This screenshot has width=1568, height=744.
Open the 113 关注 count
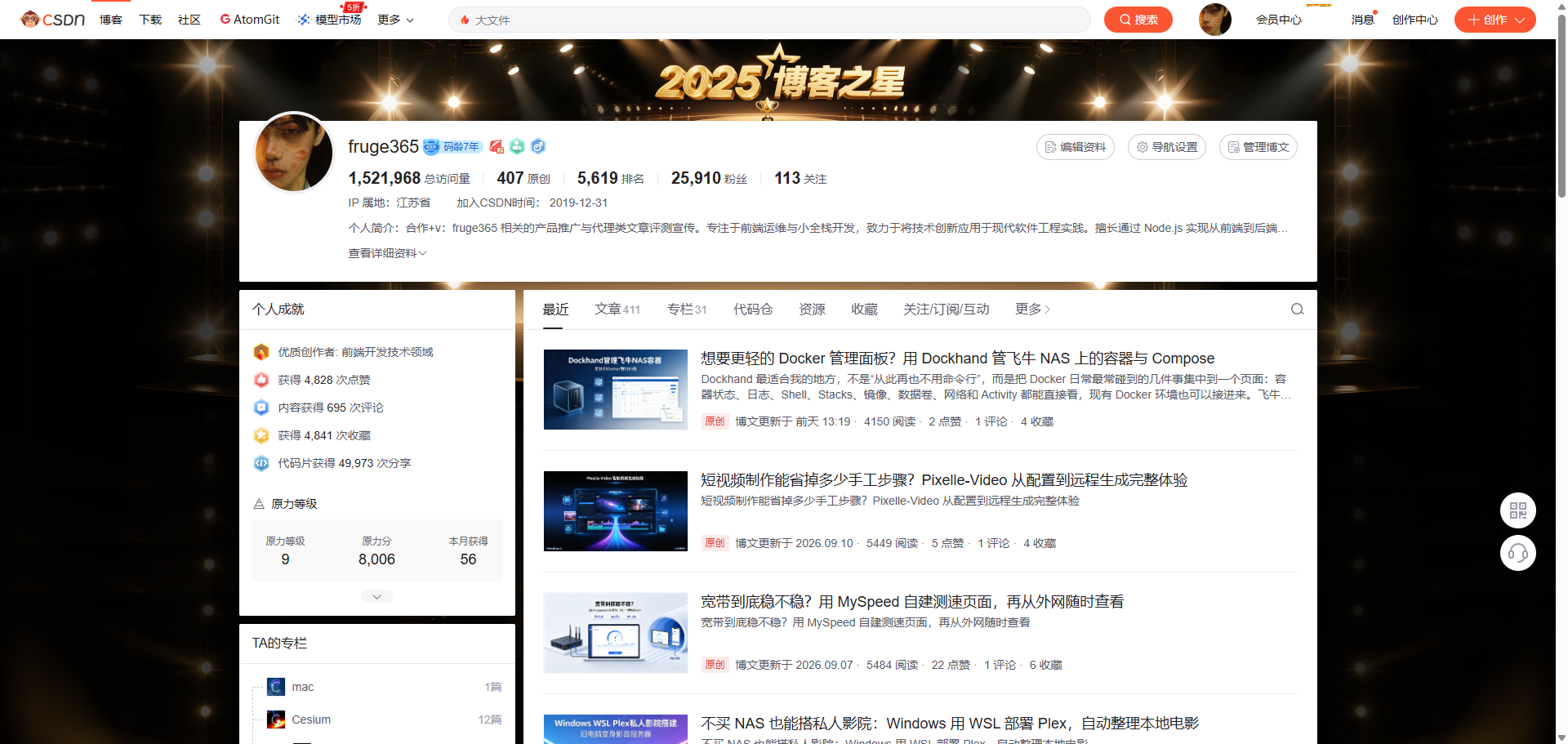(800, 178)
